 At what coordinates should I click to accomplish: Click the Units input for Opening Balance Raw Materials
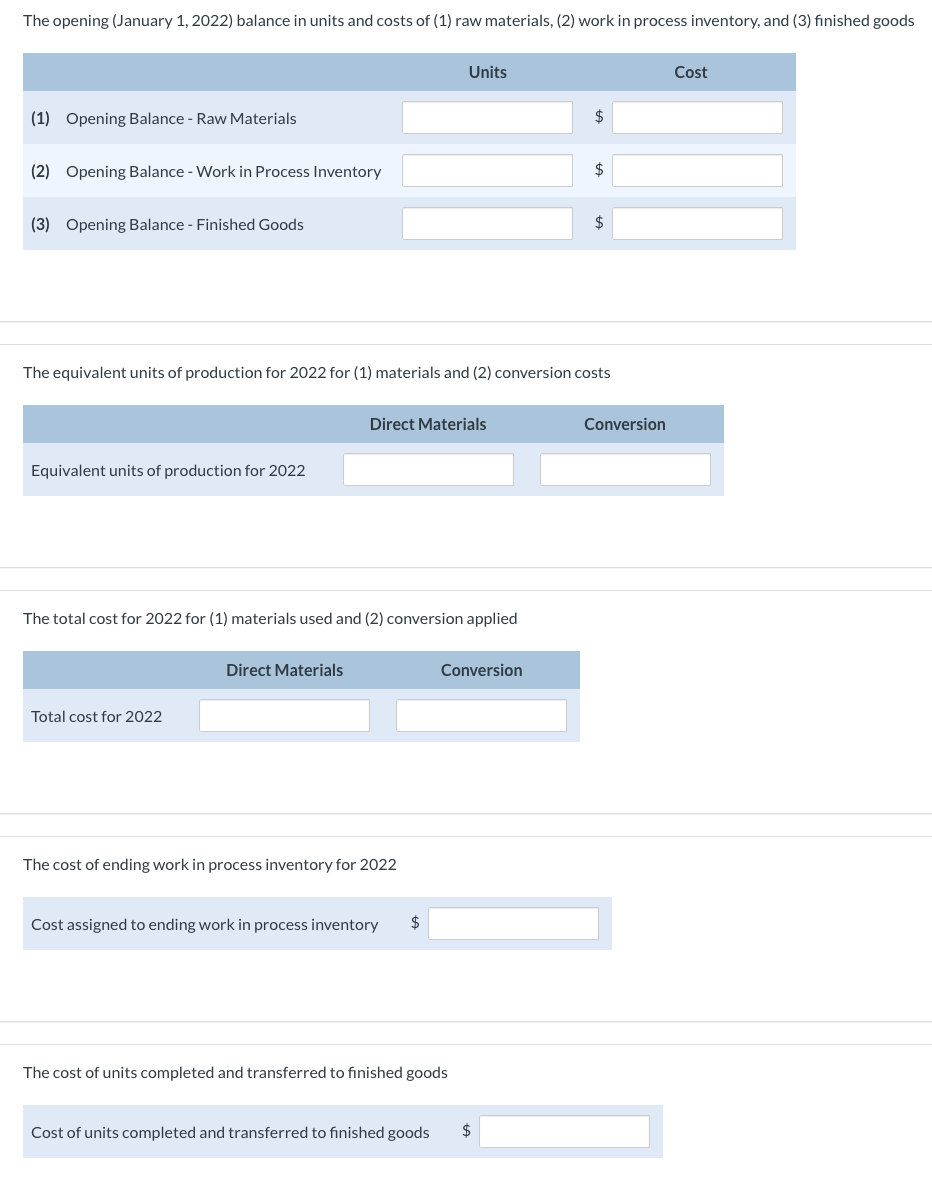487,117
